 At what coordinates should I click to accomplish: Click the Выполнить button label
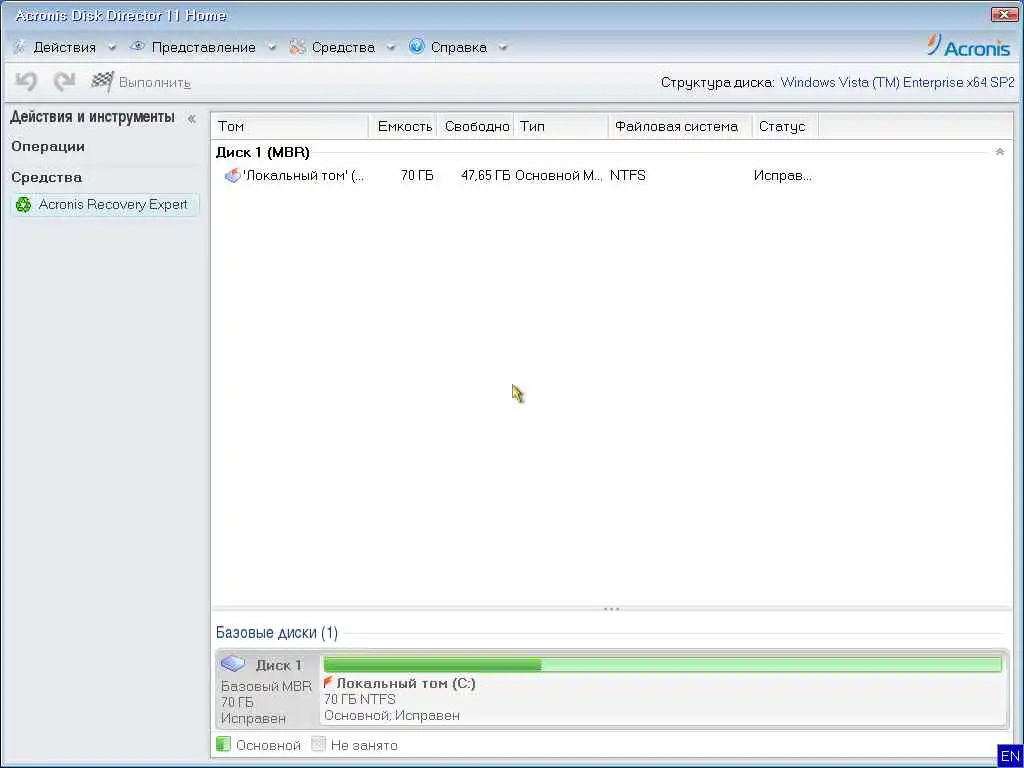click(155, 82)
